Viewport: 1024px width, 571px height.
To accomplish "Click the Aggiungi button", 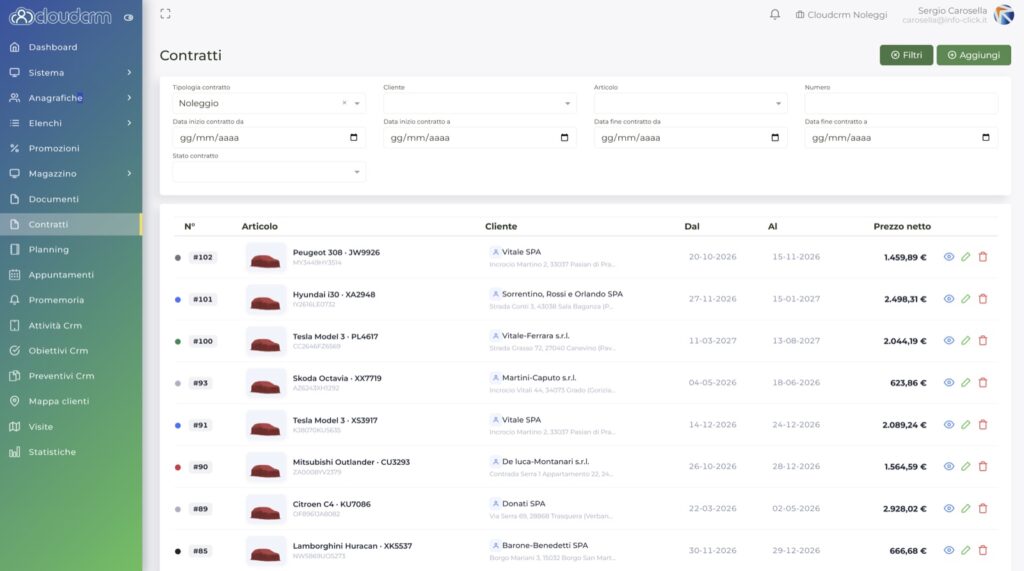I will [x=974, y=55].
